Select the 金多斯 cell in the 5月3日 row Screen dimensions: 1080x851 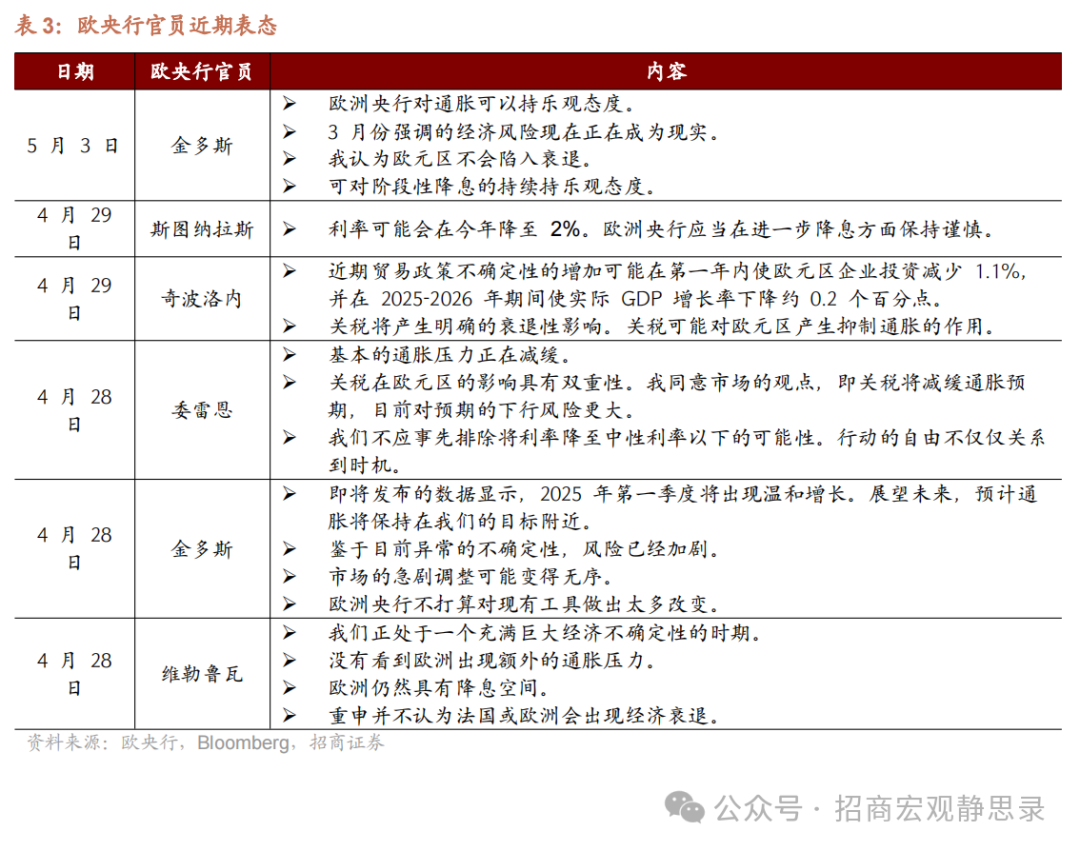click(202, 146)
